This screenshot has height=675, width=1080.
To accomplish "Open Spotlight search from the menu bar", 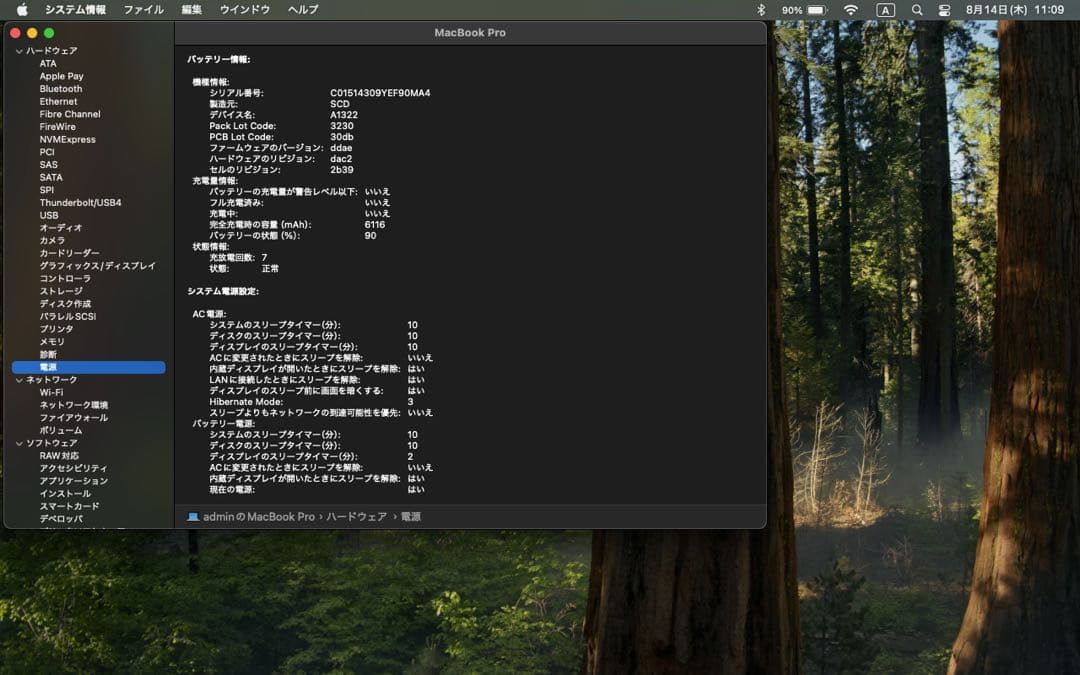I will (916, 10).
